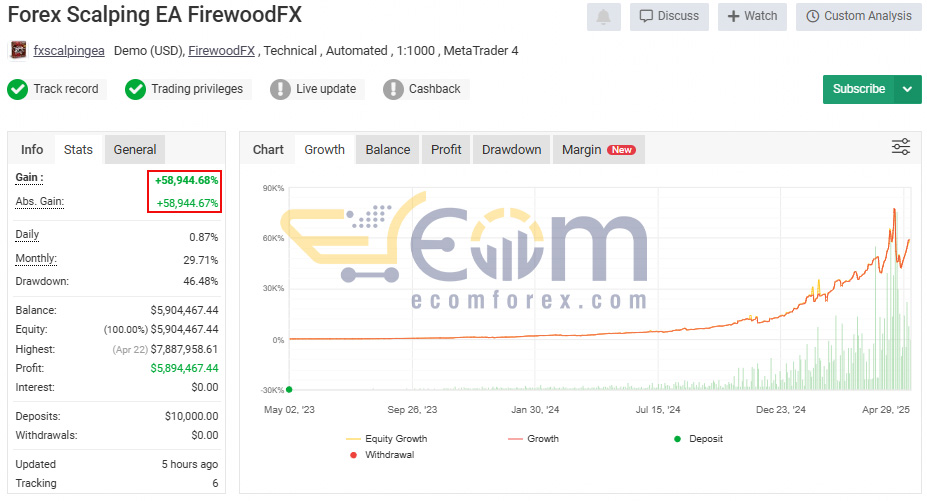Toggle the Withdrawal legend series
This screenshot has width=927, height=501.
(382, 455)
